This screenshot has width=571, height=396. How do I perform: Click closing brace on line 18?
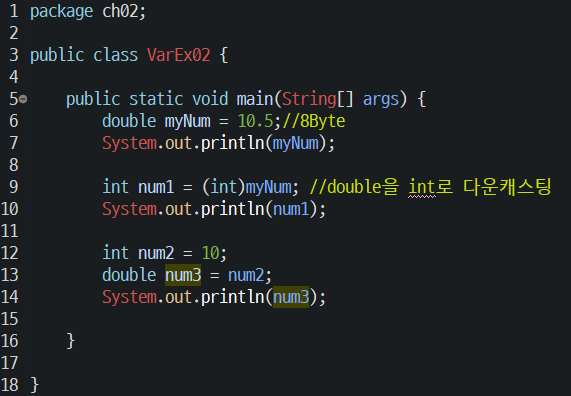35,385
